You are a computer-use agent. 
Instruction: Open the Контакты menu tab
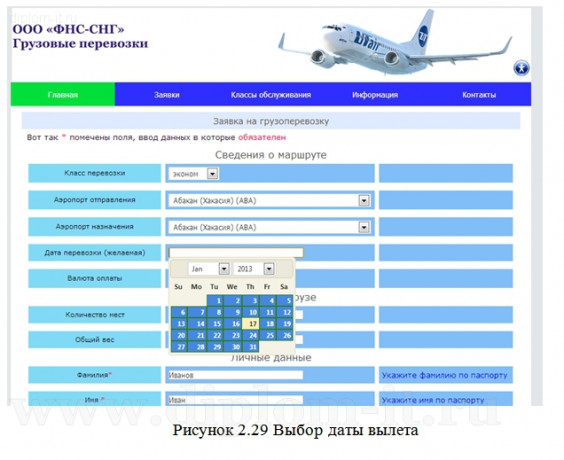coord(479,95)
